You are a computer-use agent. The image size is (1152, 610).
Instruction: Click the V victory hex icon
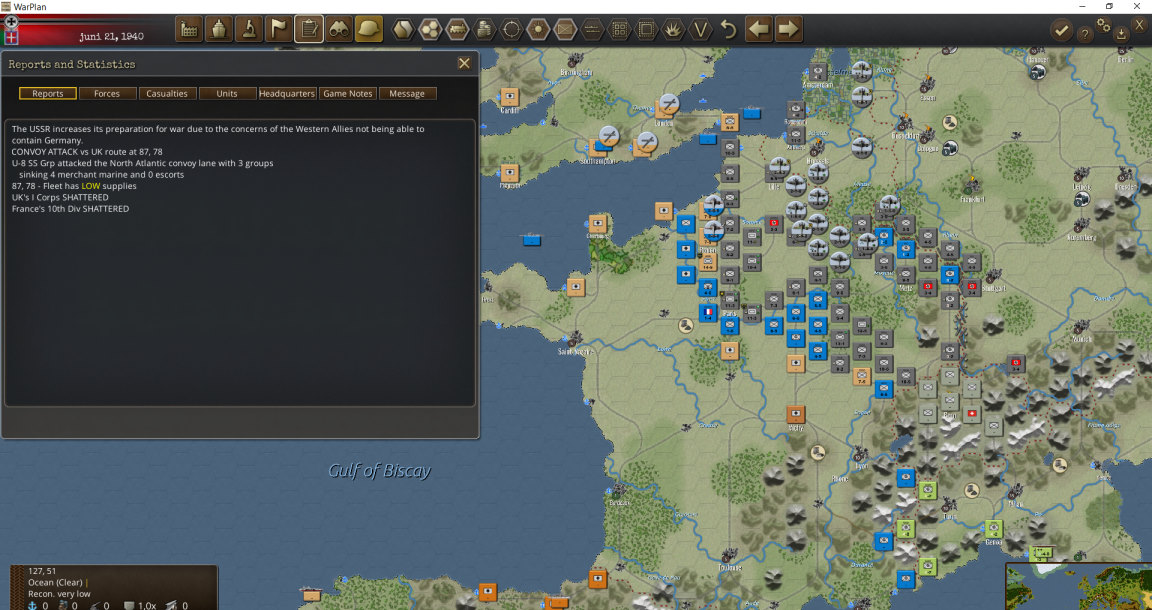701,30
